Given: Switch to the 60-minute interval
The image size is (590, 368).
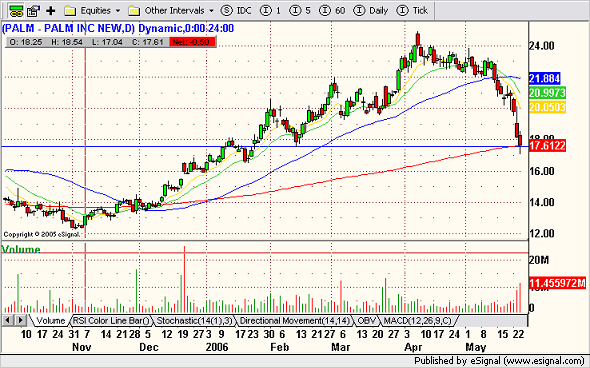Looking at the screenshot, I should [x=332, y=11].
